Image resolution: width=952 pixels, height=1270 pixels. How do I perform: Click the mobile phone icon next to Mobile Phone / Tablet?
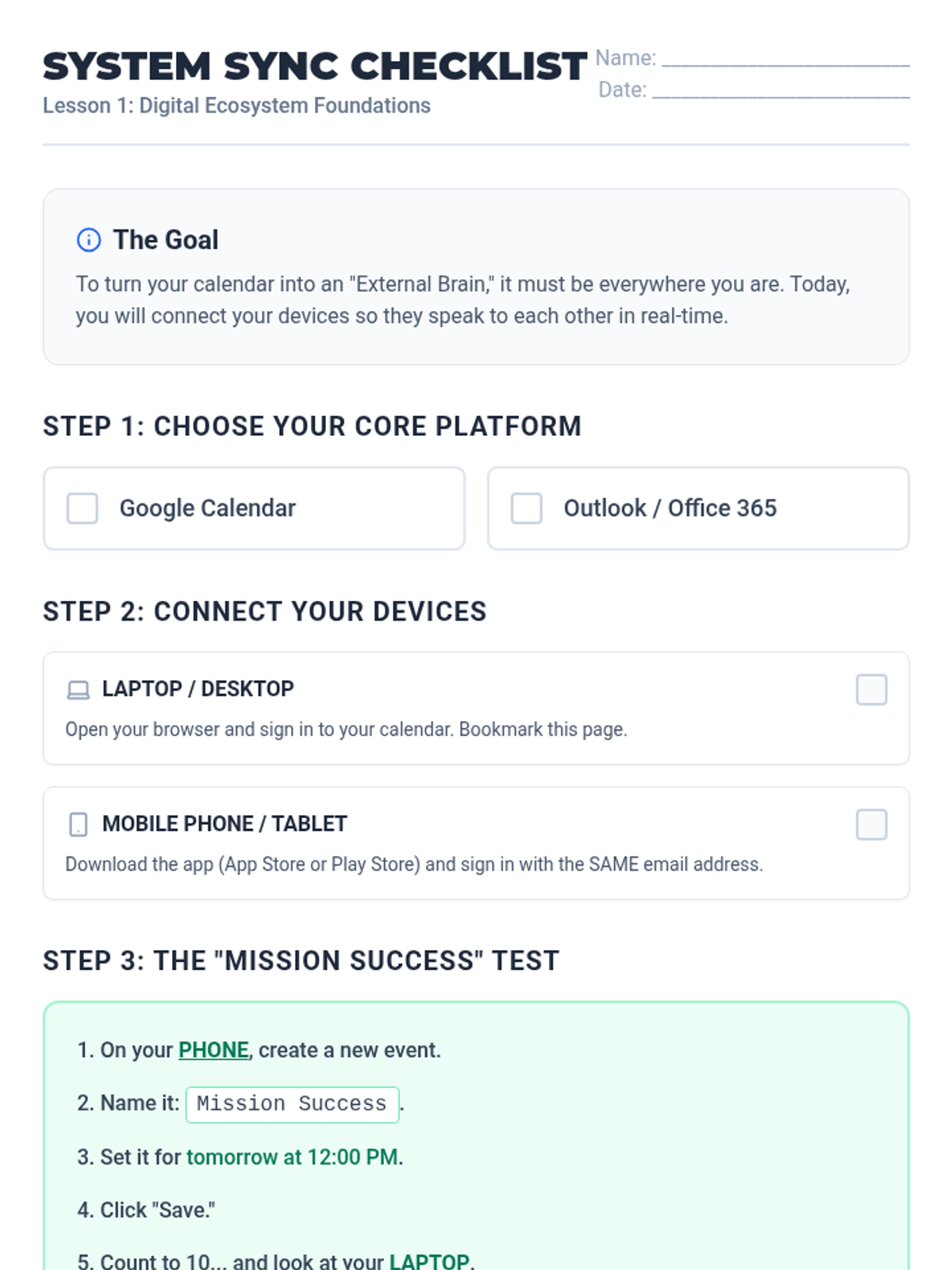coord(79,825)
